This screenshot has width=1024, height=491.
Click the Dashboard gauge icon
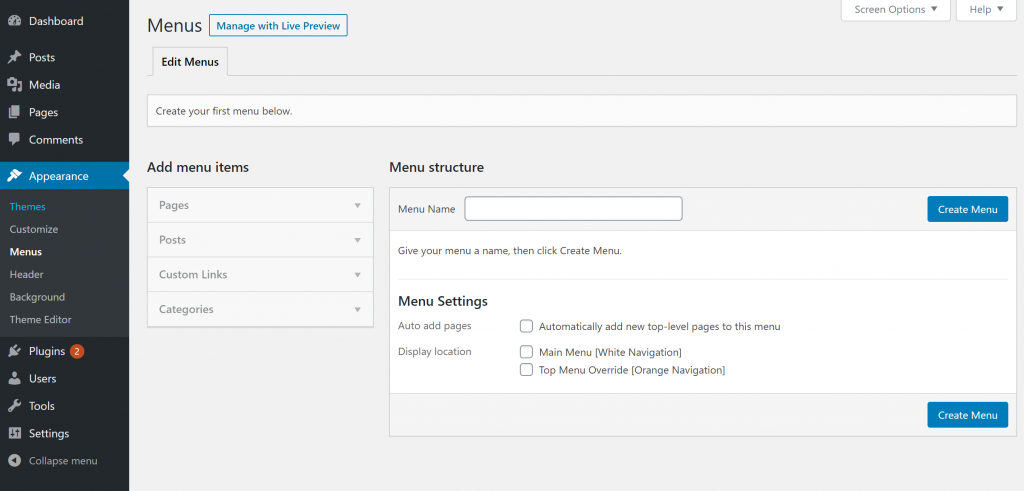coord(14,21)
